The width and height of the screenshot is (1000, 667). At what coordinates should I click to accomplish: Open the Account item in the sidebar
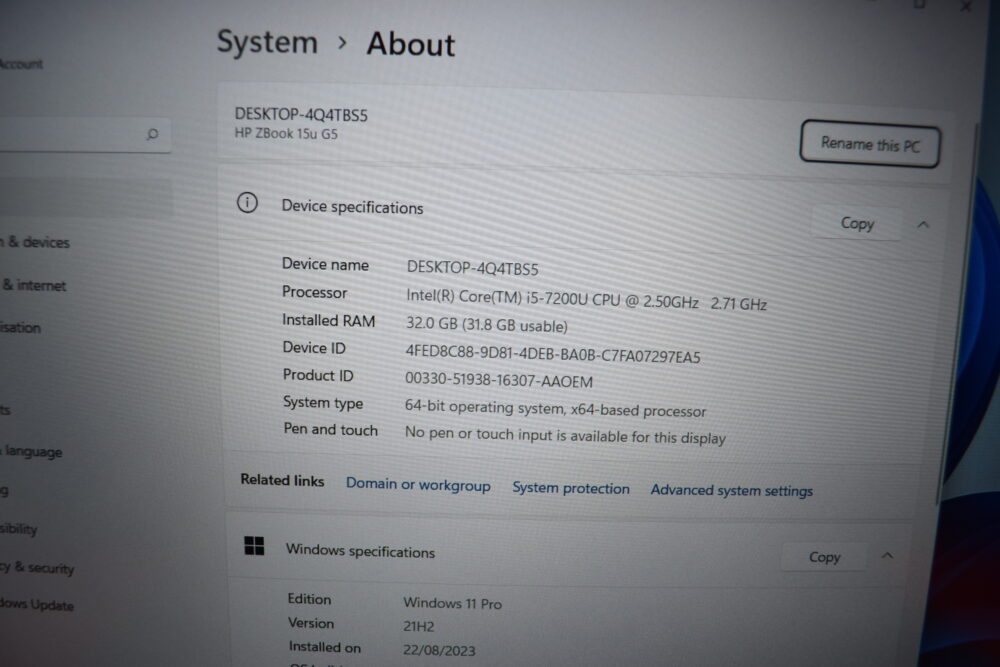click(21, 64)
